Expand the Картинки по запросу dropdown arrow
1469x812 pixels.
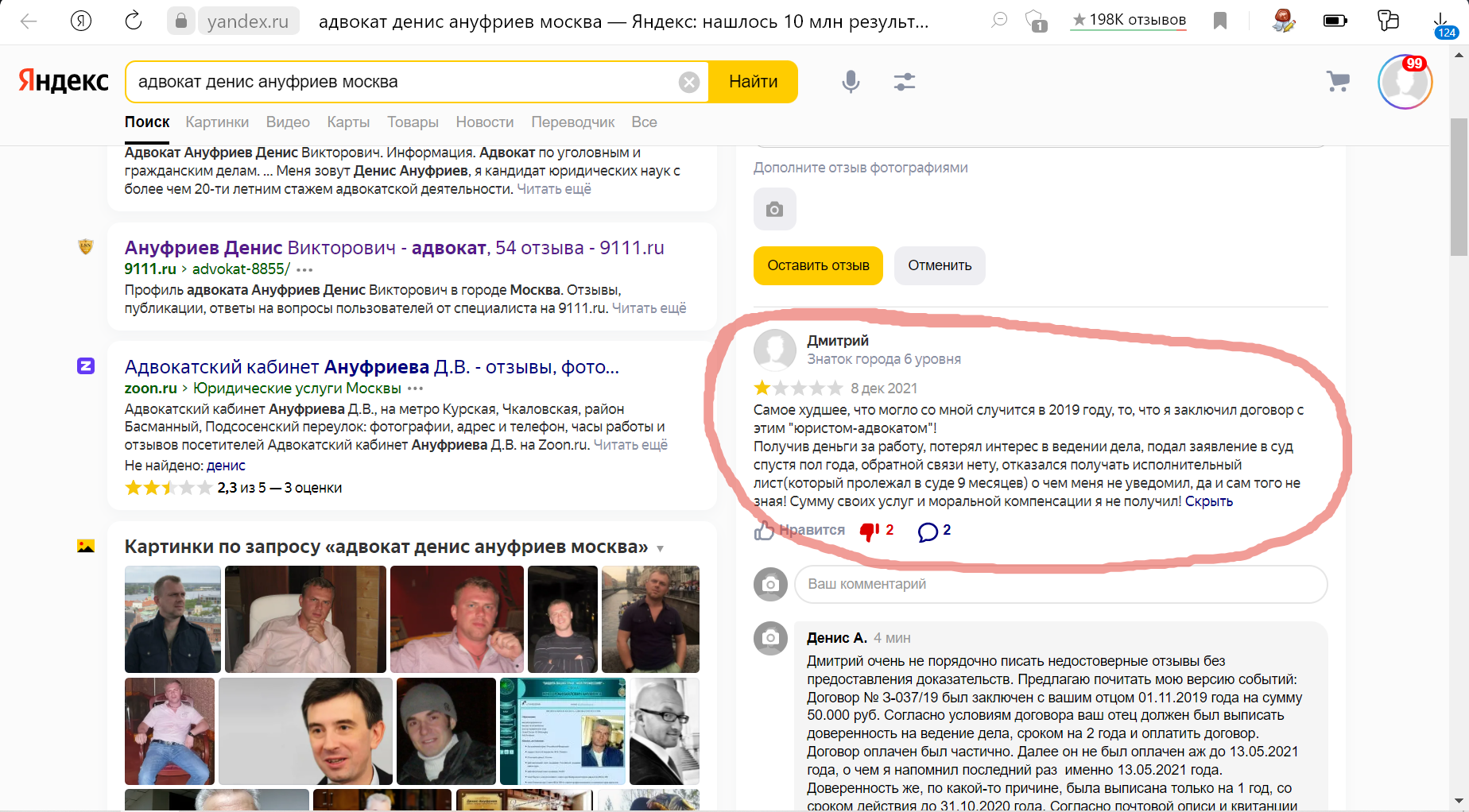(x=660, y=548)
